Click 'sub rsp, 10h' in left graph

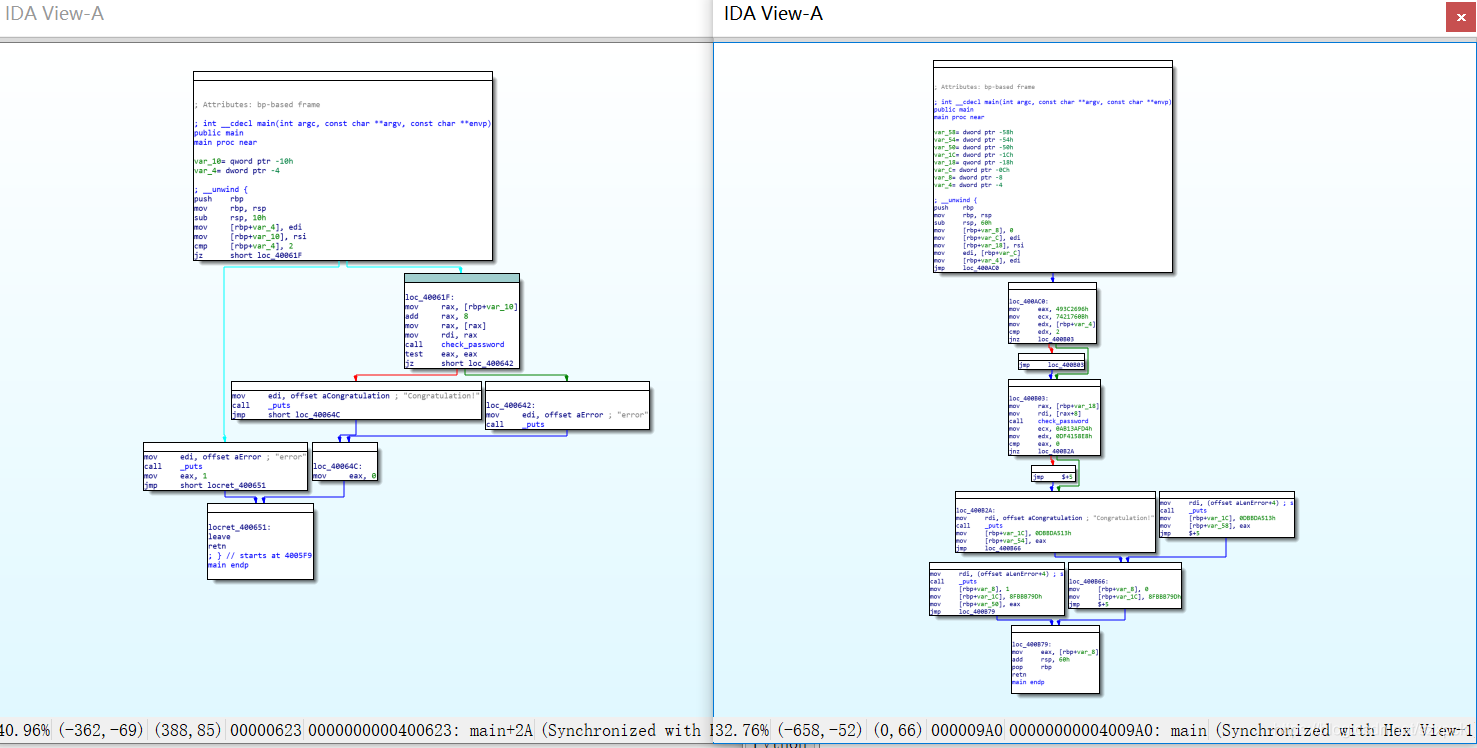[x=228, y=217]
